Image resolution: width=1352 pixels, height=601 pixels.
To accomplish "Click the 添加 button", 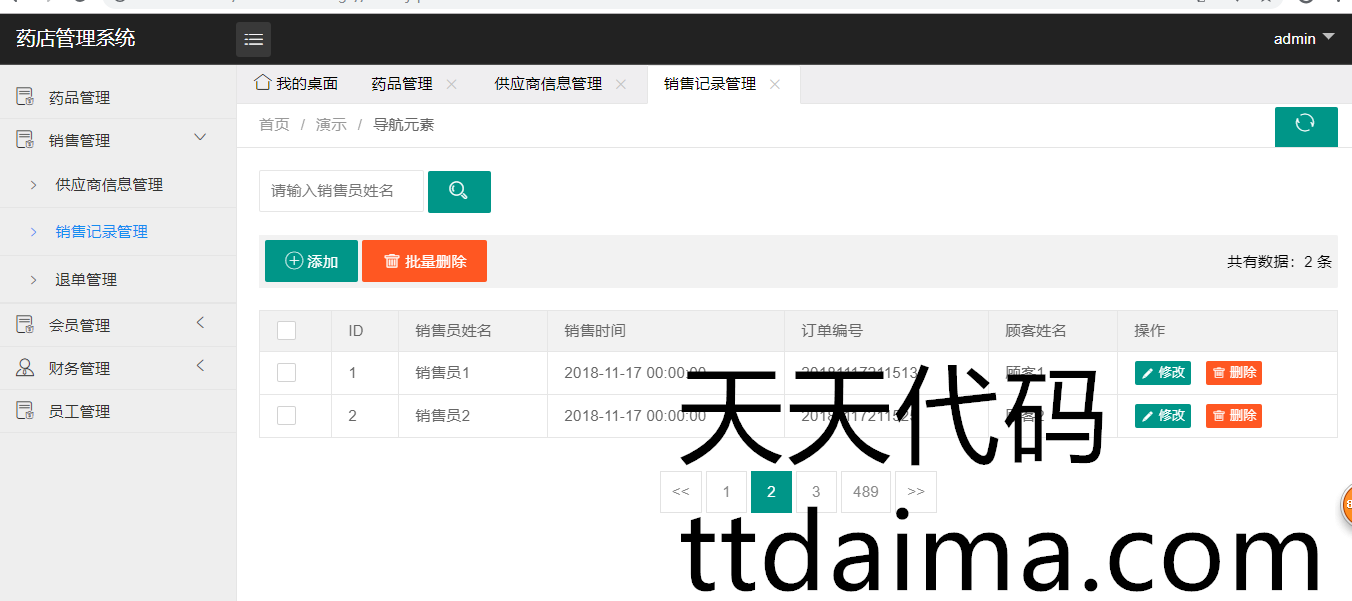I will tap(311, 261).
